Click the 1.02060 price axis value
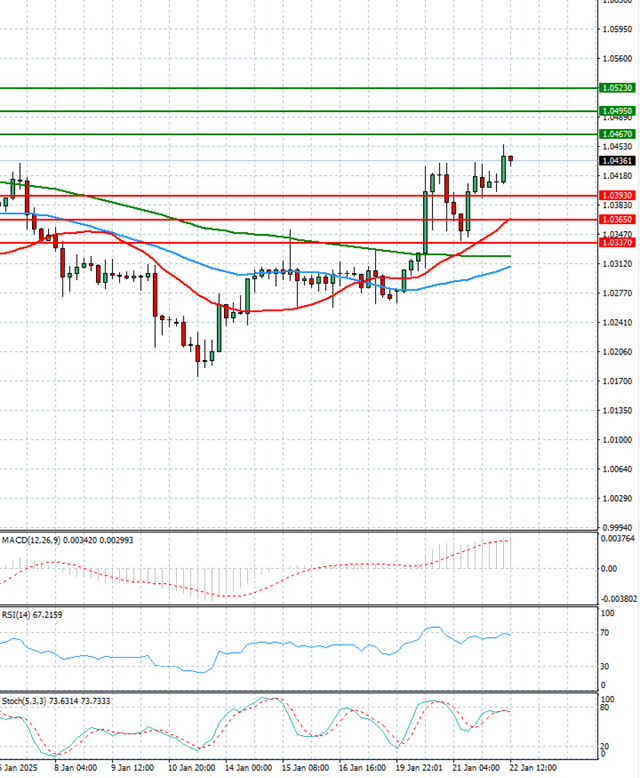 tap(617, 352)
